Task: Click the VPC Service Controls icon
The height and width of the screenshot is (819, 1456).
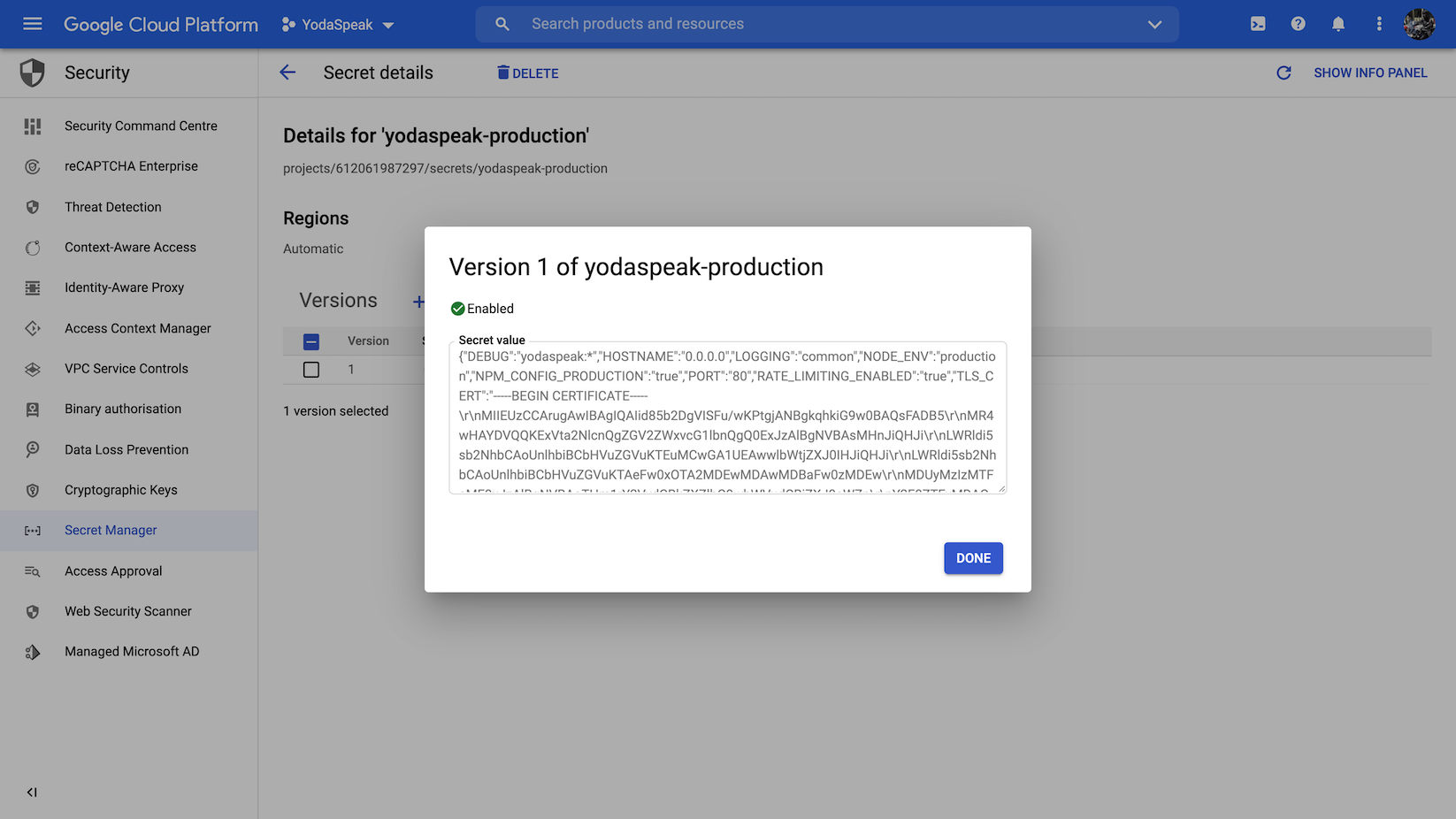Action: point(33,369)
